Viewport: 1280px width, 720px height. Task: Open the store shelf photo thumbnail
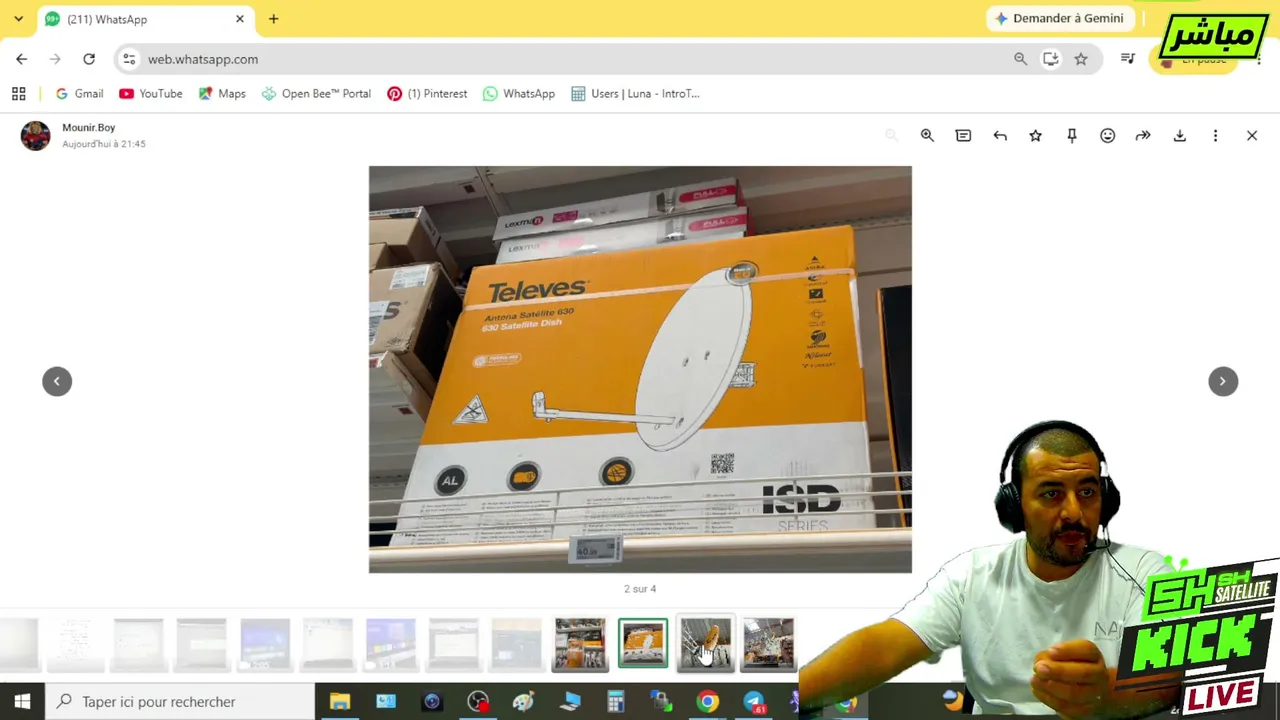pyautogui.click(x=580, y=643)
